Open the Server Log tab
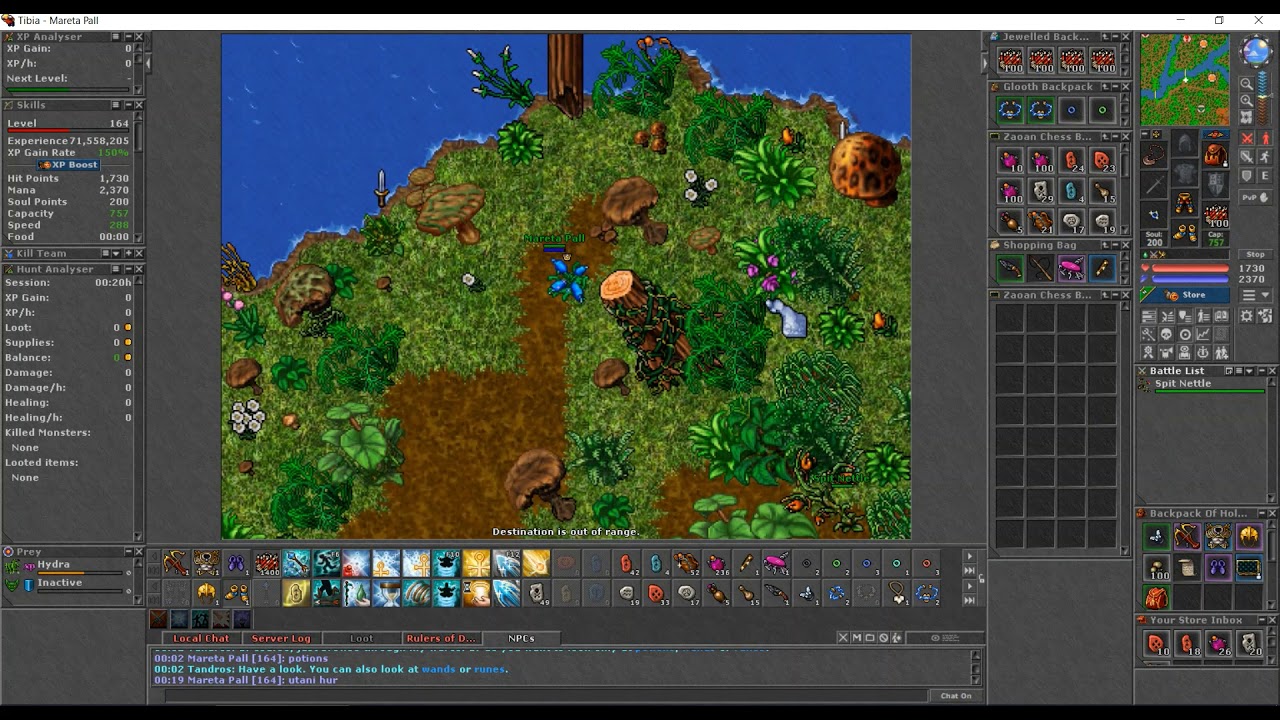1280x720 pixels. [x=281, y=638]
